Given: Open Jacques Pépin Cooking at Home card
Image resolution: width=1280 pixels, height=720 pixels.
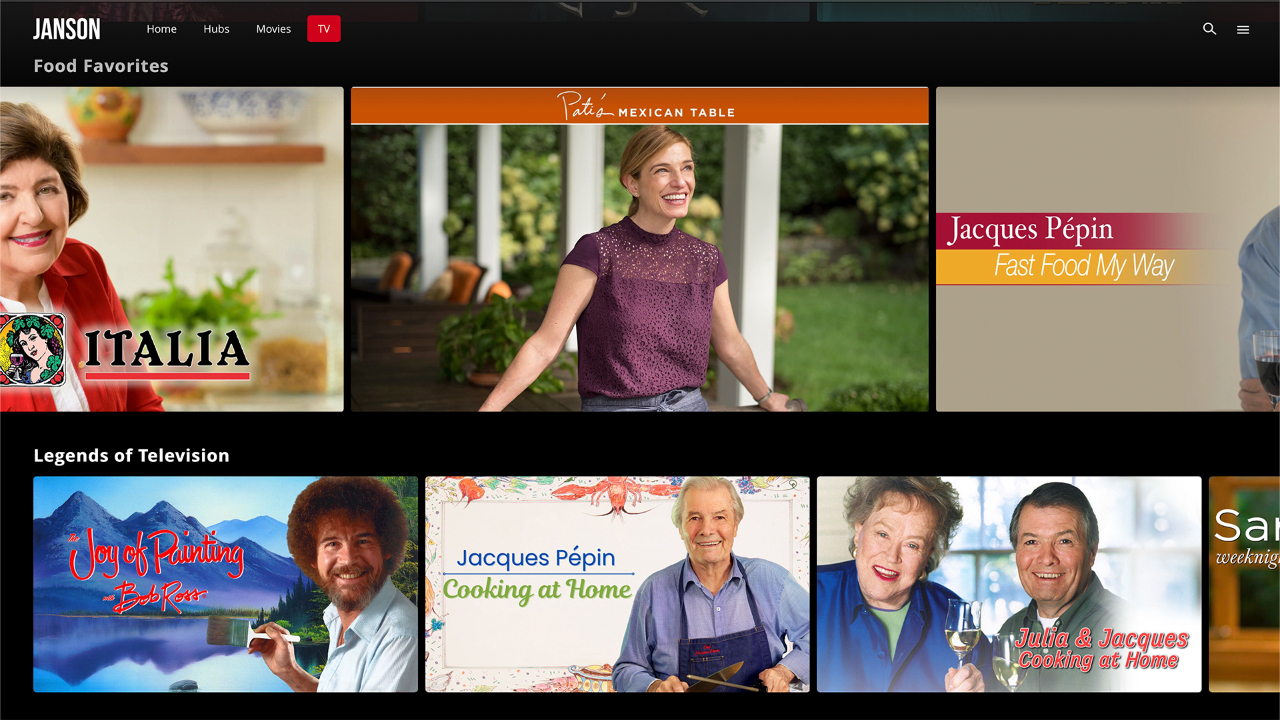Looking at the screenshot, I should pos(617,584).
